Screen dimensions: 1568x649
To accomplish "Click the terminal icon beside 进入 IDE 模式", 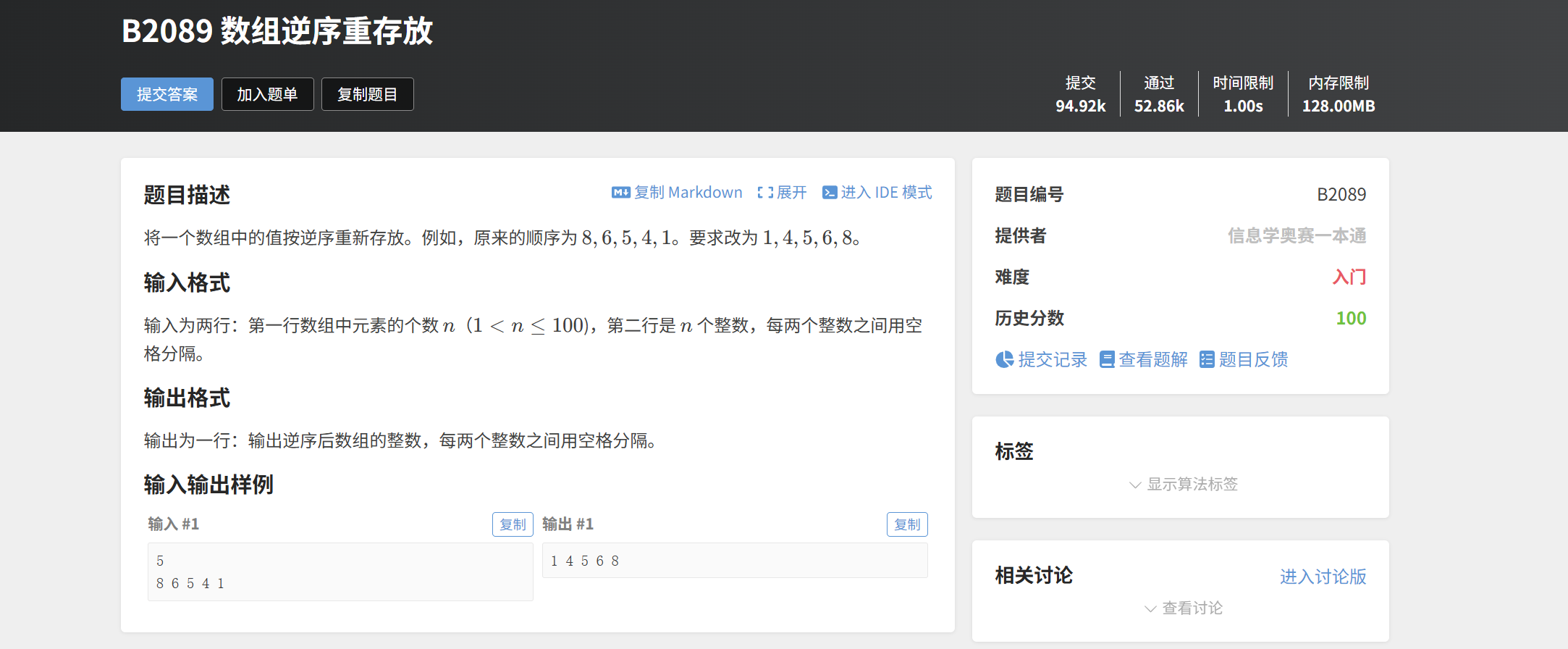I will coord(830,193).
